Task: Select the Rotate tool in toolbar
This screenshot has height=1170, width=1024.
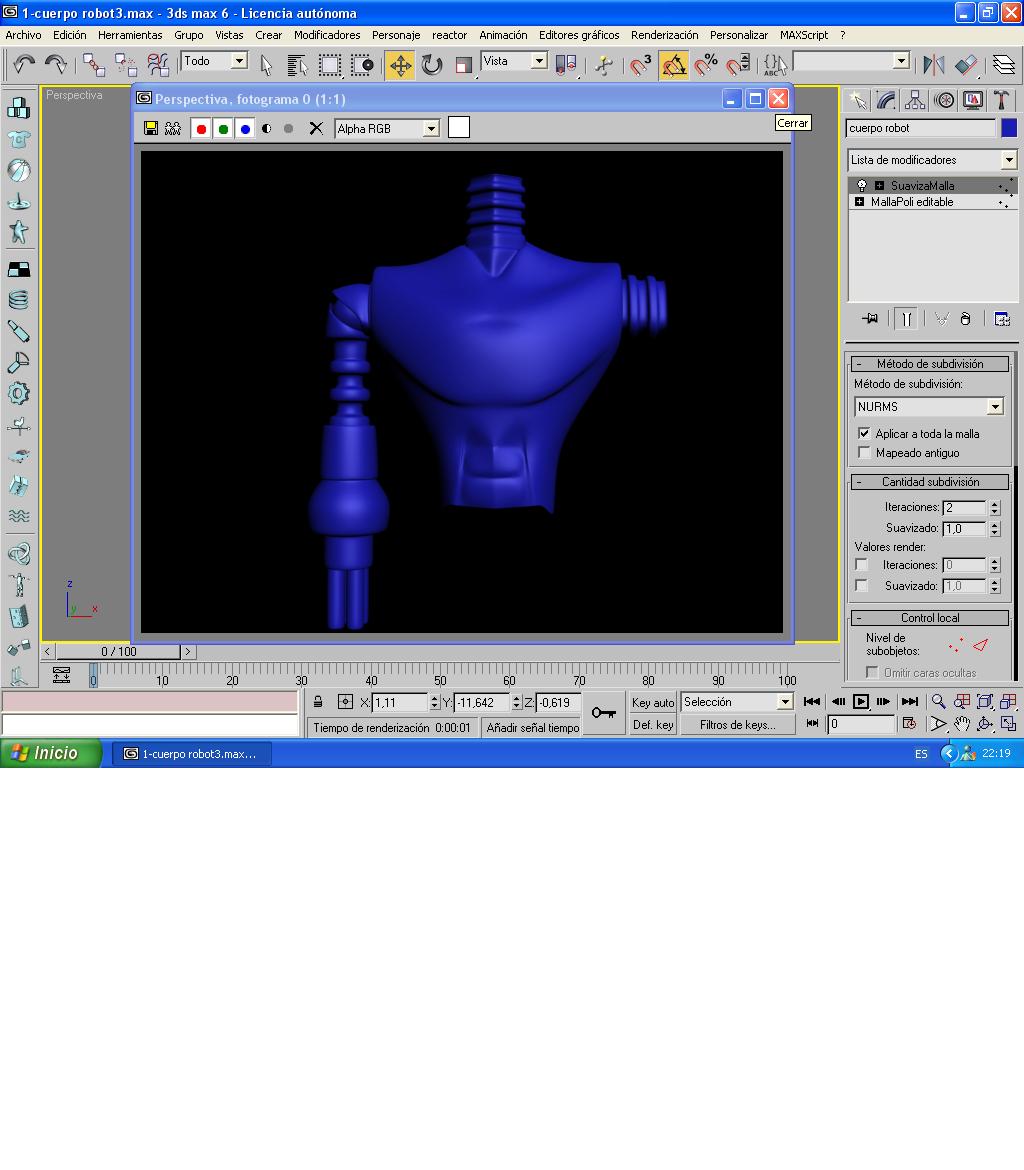Action: (431, 65)
